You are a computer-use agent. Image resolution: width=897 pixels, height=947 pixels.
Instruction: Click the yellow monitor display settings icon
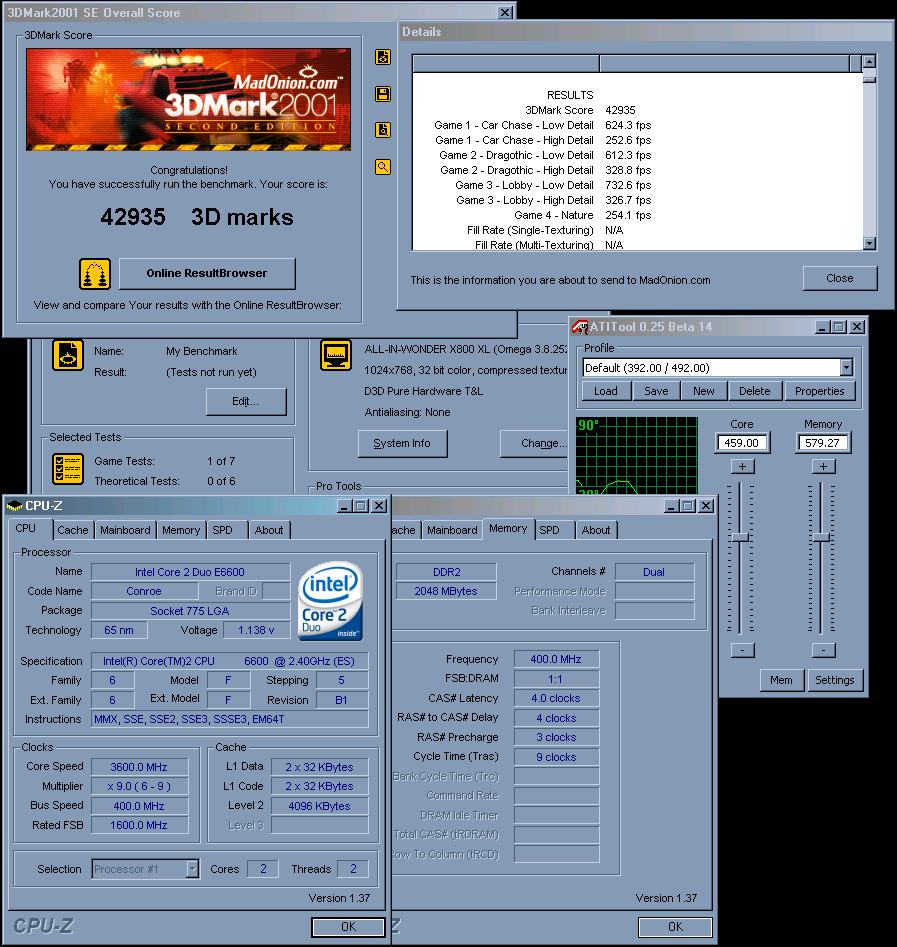[336, 355]
